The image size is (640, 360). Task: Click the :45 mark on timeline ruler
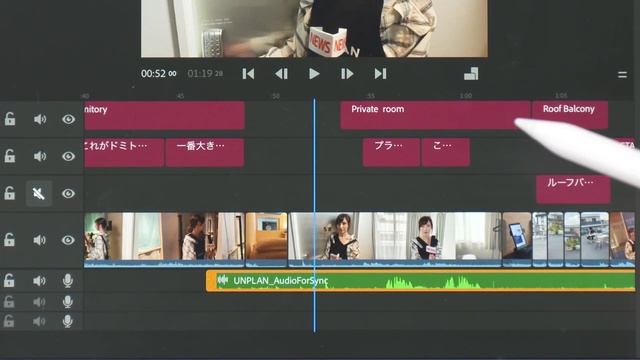click(180, 96)
